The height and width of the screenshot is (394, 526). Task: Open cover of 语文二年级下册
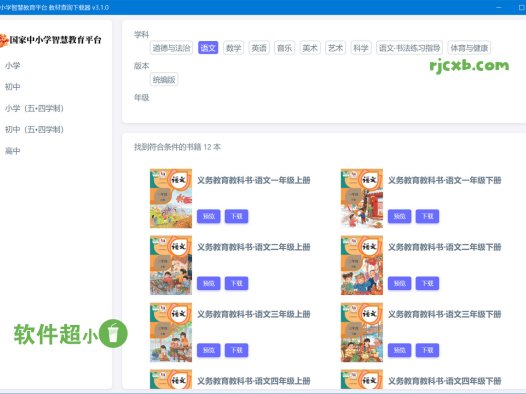pos(362,265)
